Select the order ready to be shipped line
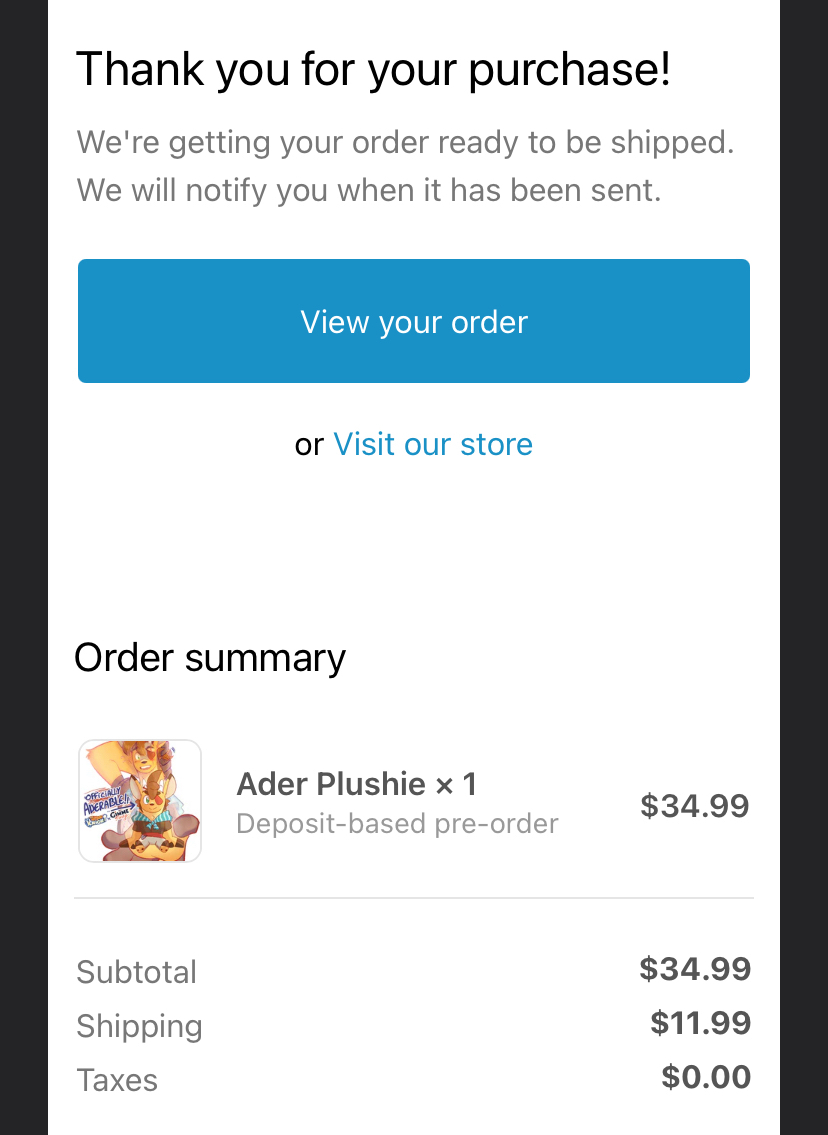This screenshot has width=828, height=1135. tap(405, 143)
